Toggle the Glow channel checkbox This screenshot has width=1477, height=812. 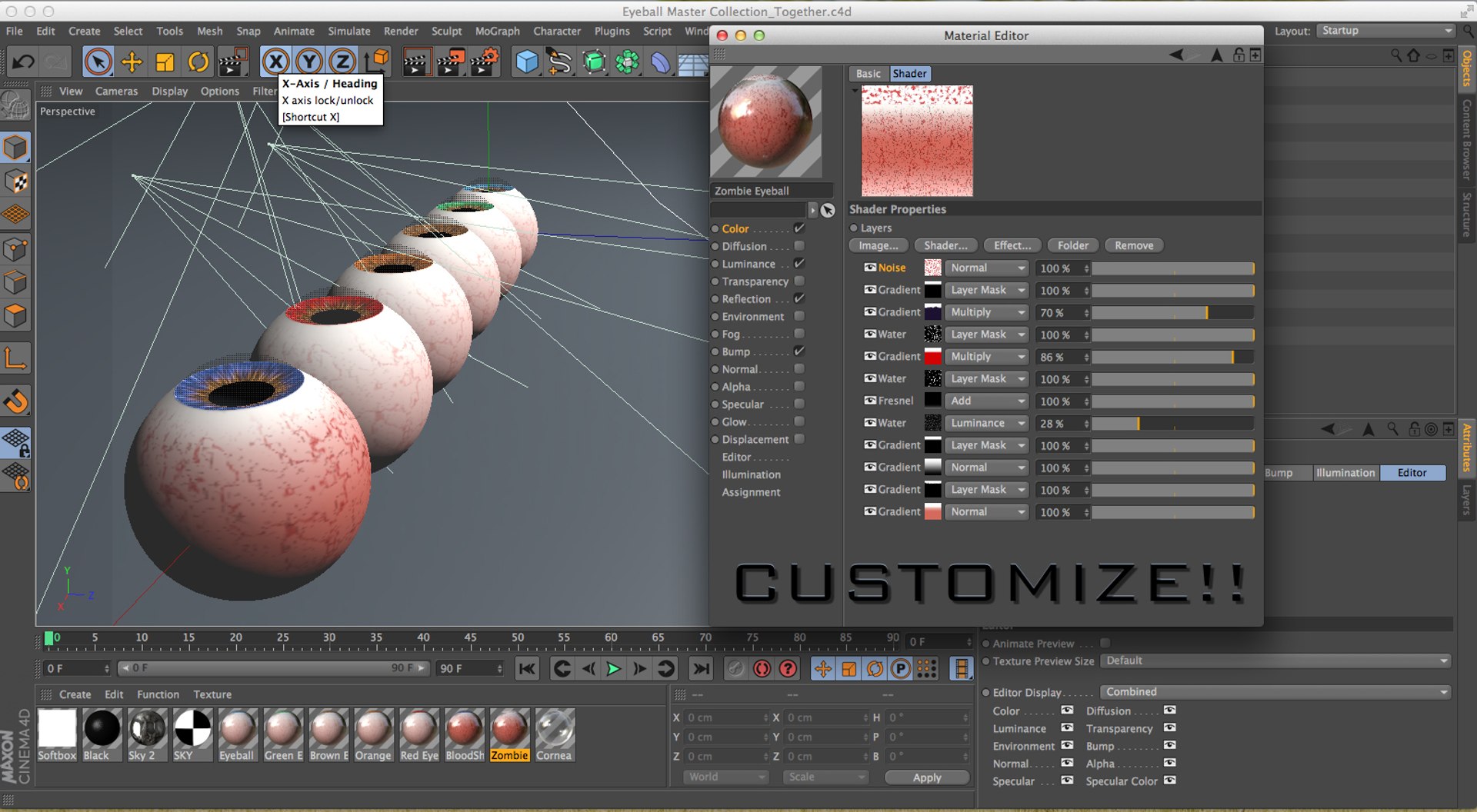799,421
